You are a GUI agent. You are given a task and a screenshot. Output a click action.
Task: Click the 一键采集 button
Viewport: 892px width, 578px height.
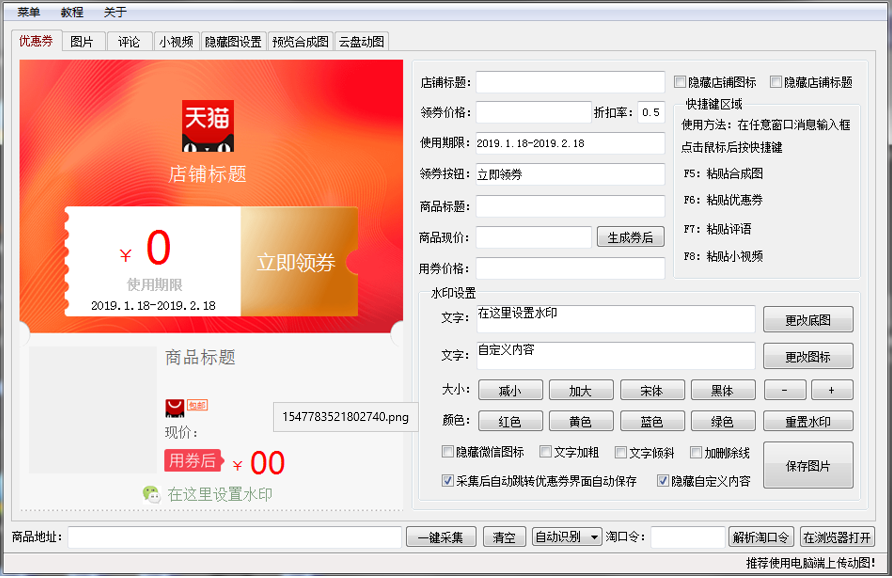pos(441,537)
